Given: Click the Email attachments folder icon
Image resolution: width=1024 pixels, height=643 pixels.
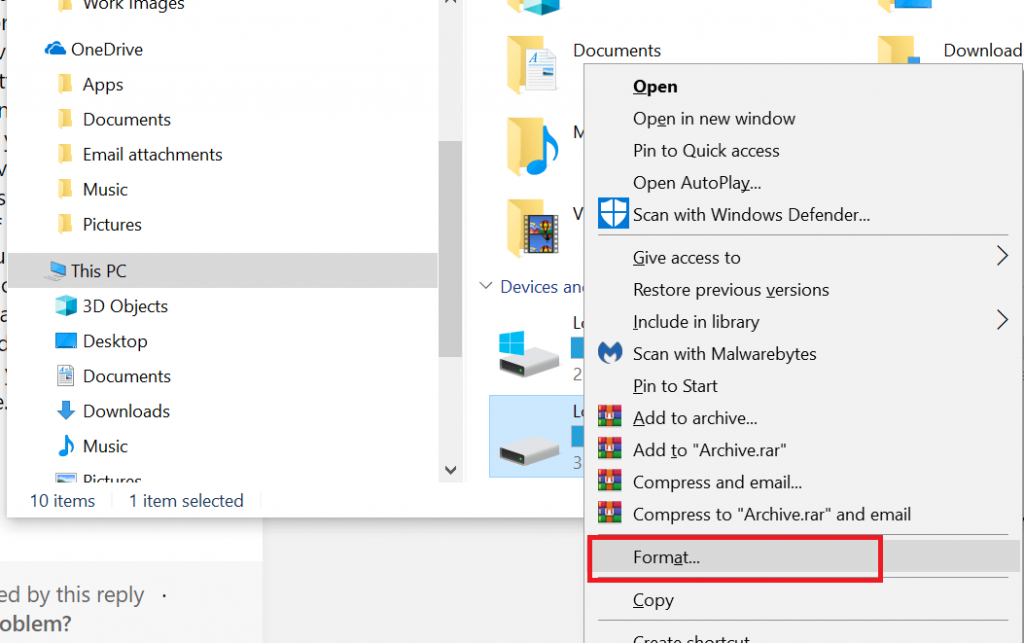Looking at the screenshot, I should tap(65, 154).
